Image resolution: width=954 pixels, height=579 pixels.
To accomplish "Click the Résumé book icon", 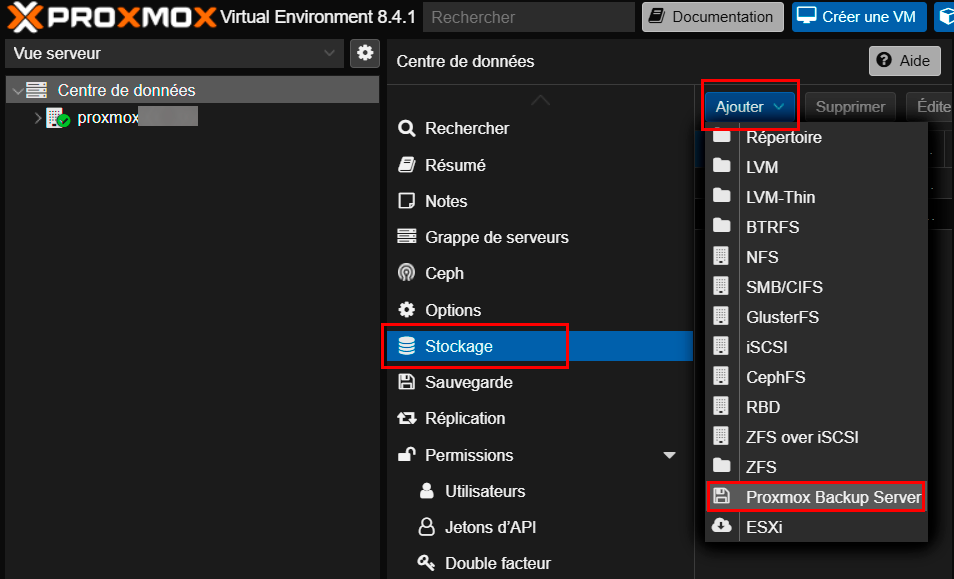I will point(406,165).
